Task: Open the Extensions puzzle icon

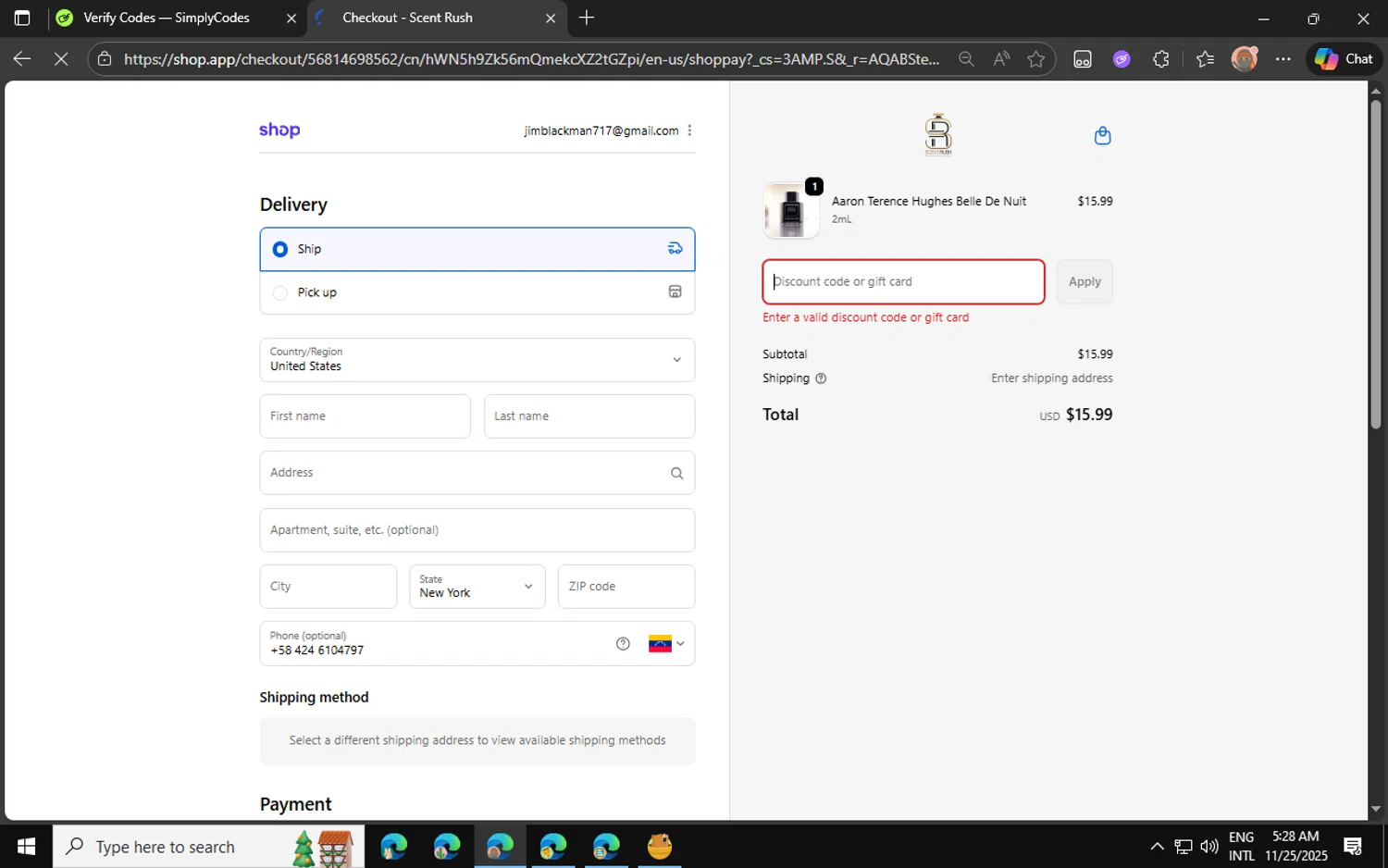Action: [x=1161, y=58]
